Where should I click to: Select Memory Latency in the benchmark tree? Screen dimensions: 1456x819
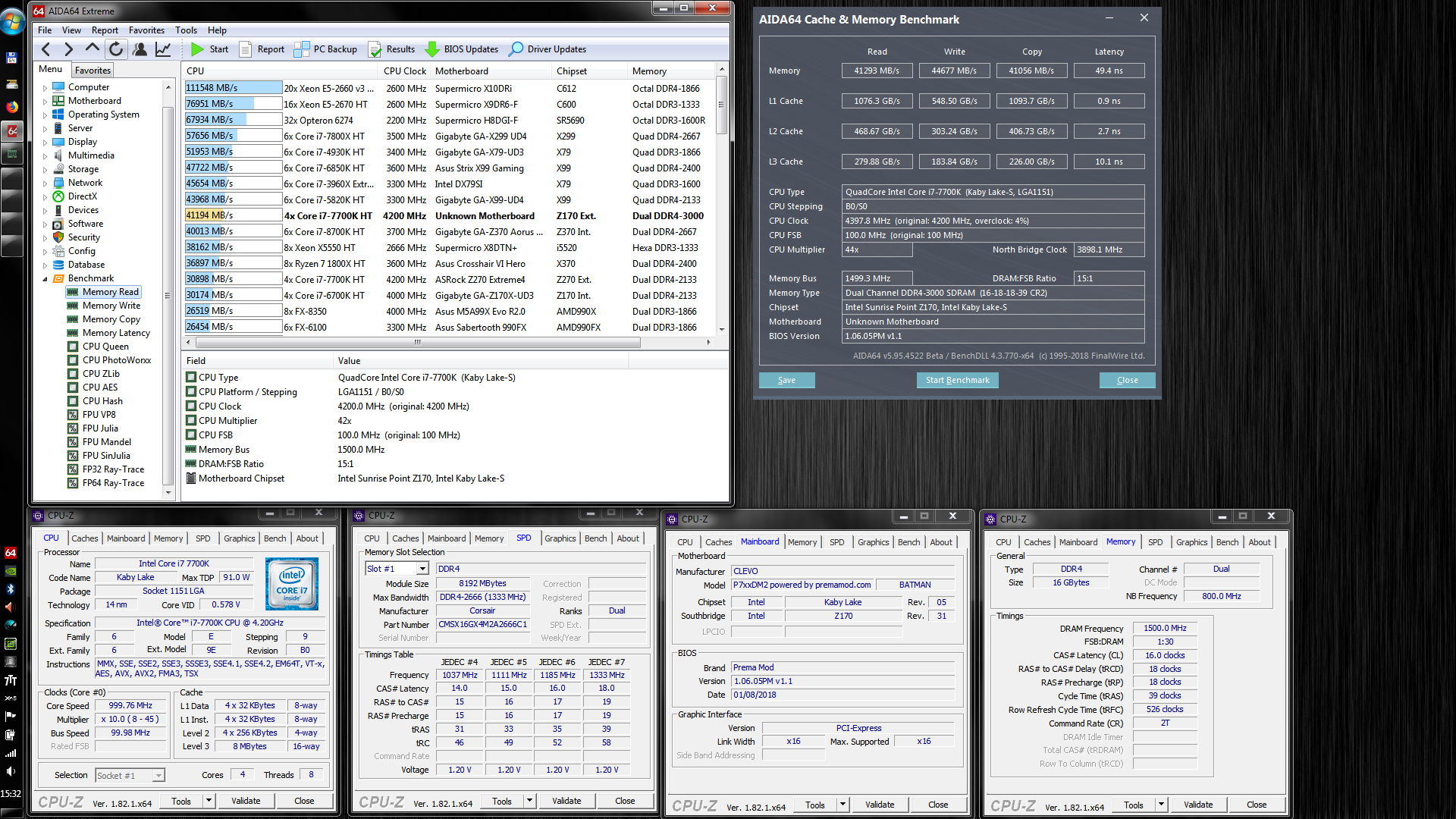116,333
